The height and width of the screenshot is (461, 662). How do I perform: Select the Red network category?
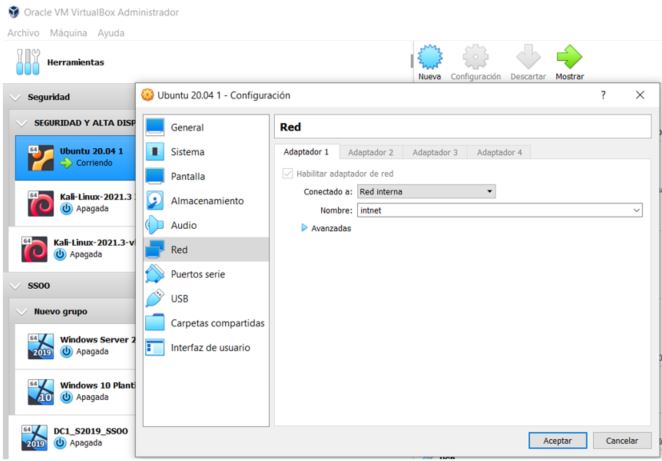tap(206, 249)
